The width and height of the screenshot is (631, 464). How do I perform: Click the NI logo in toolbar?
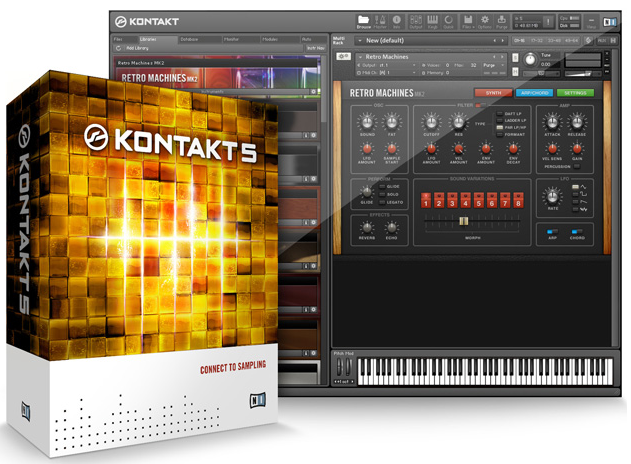click(610, 22)
